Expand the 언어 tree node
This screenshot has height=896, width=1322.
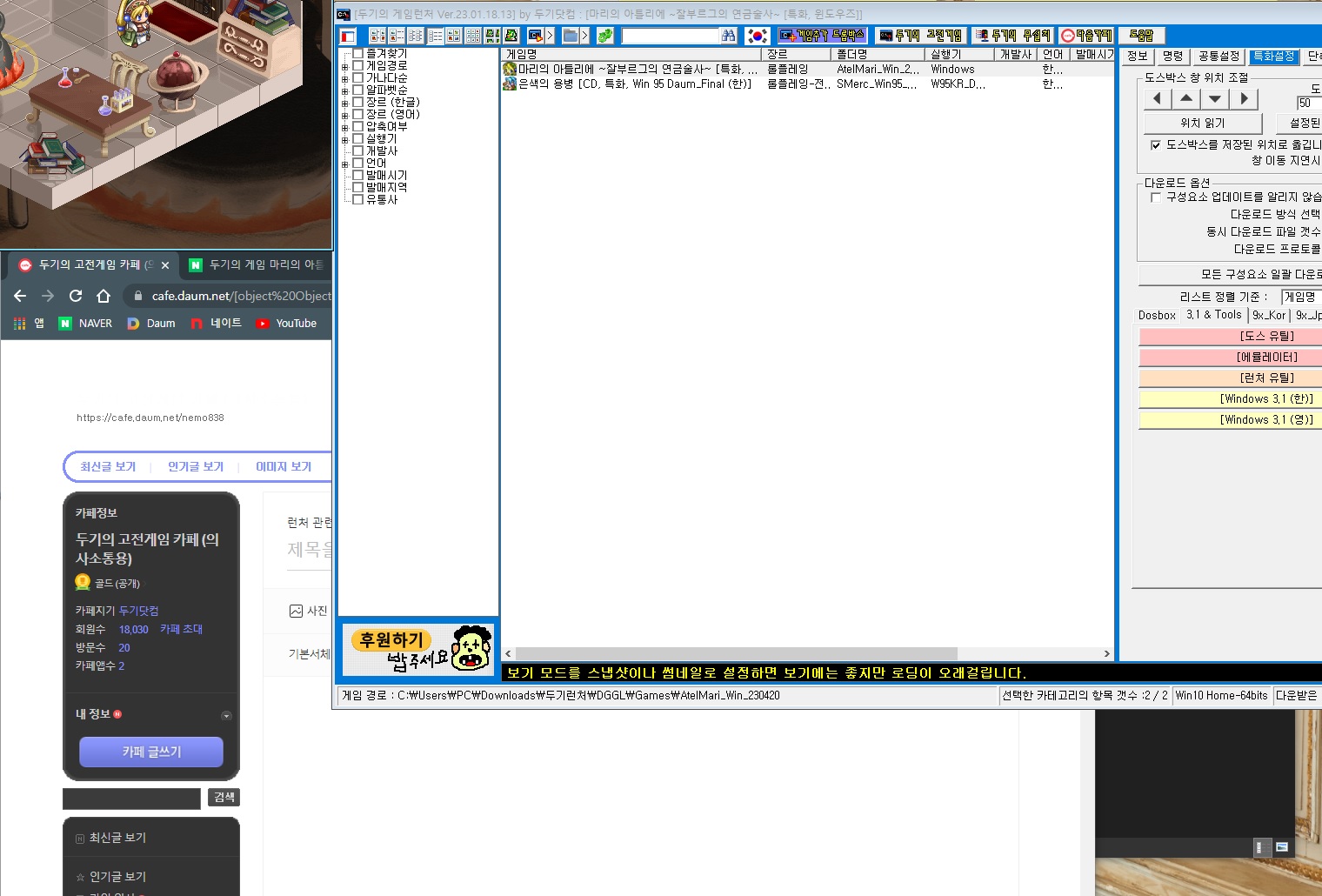[345, 164]
